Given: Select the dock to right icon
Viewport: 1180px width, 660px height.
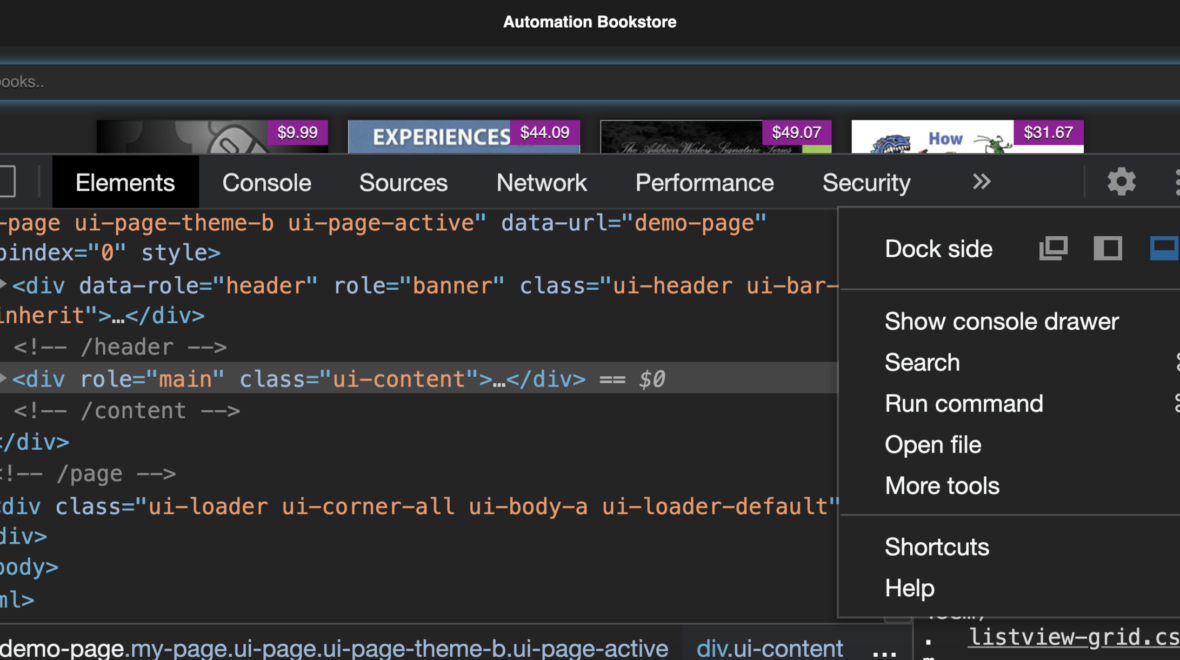Looking at the screenshot, I should [1107, 248].
